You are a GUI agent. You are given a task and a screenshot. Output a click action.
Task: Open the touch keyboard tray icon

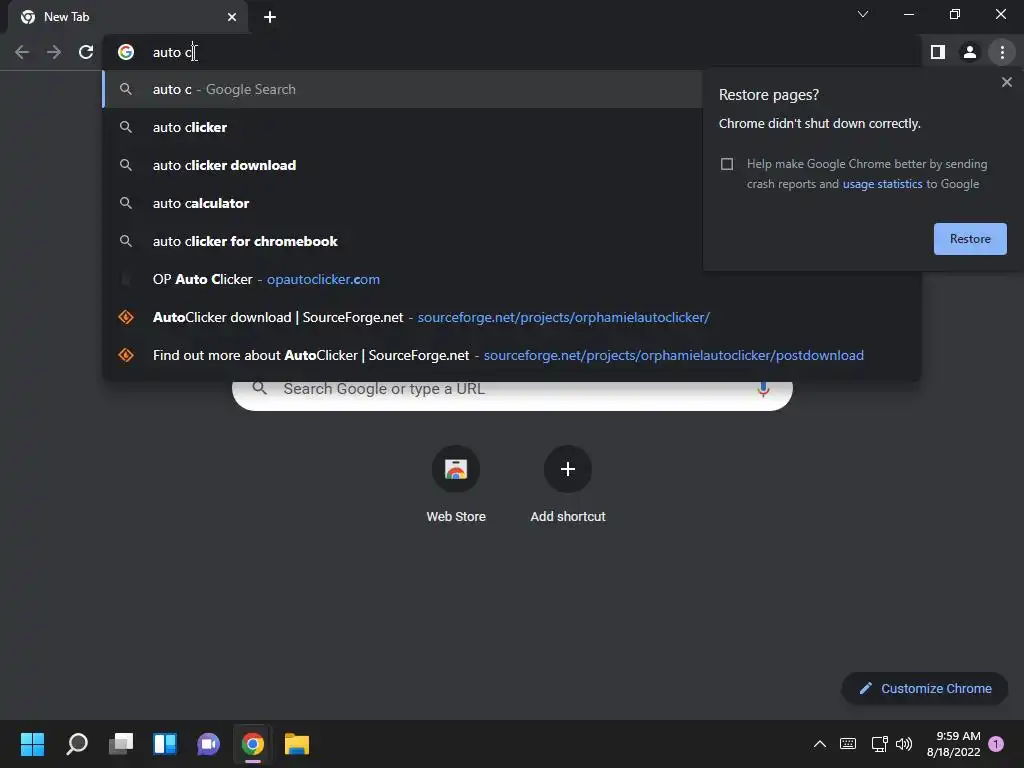[848, 744]
